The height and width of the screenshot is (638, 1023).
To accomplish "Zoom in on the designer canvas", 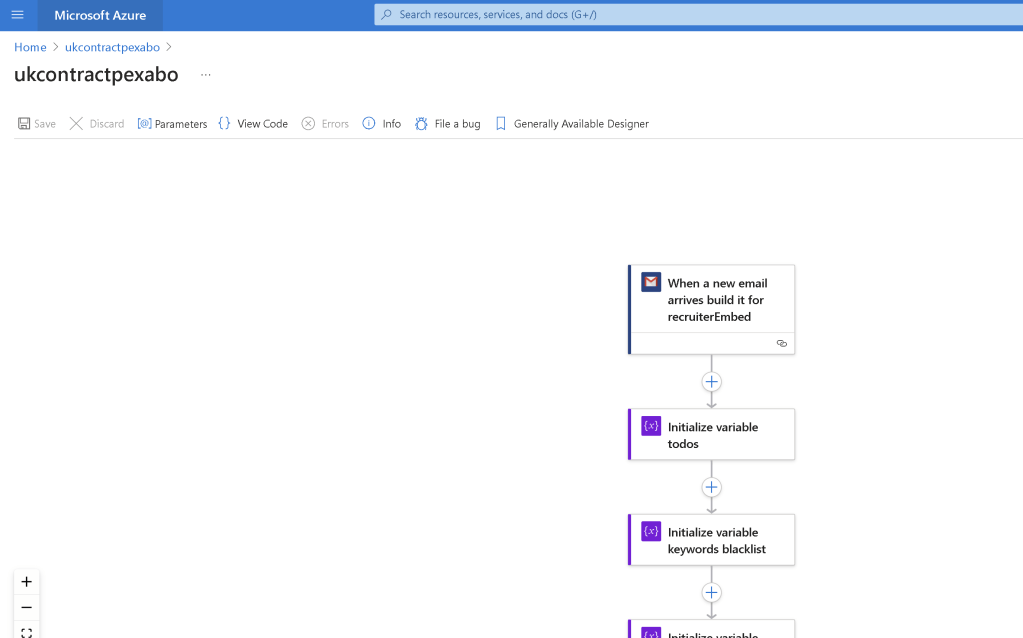I will coord(27,581).
